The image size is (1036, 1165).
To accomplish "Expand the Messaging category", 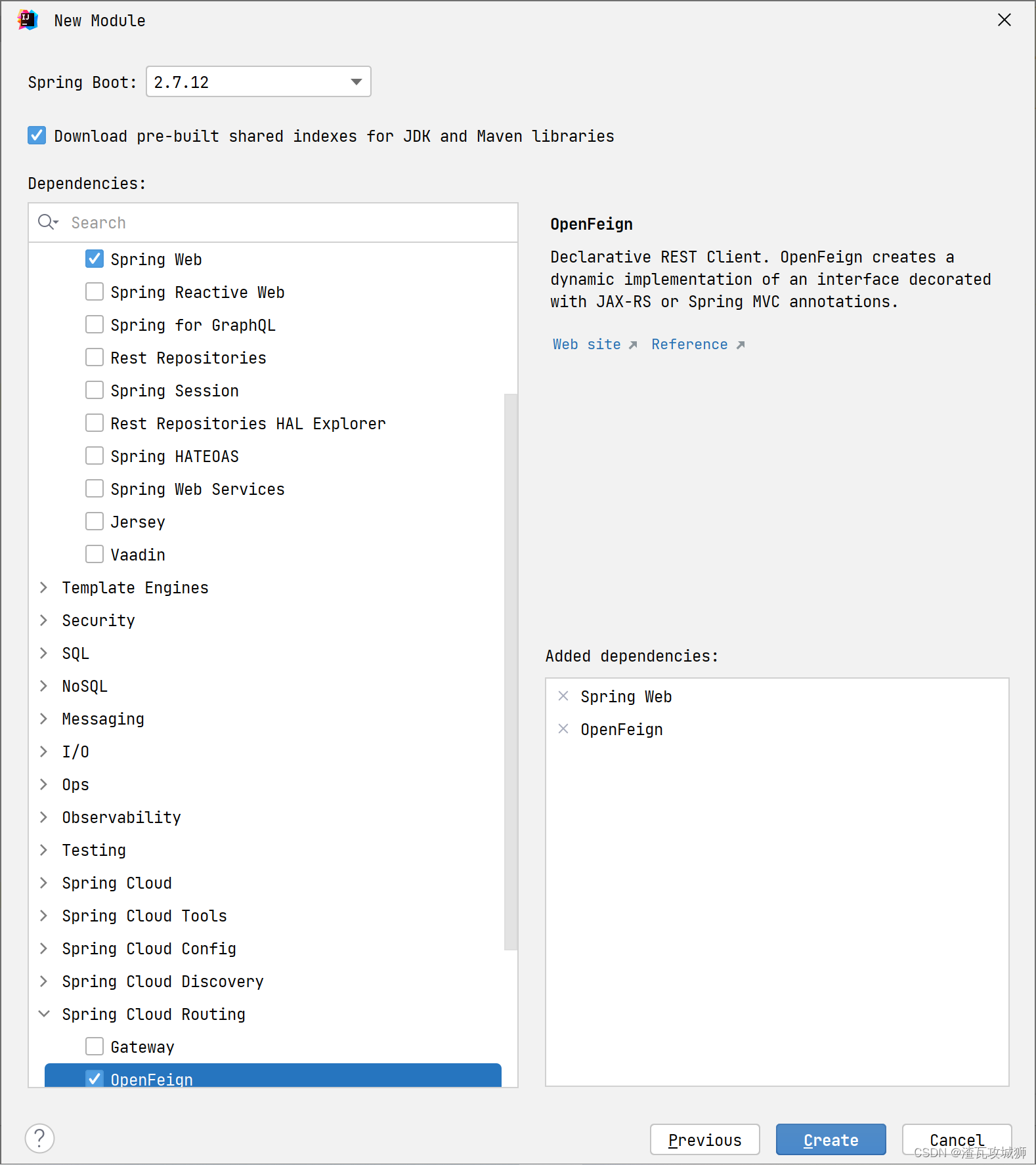I will pos(44,719).
